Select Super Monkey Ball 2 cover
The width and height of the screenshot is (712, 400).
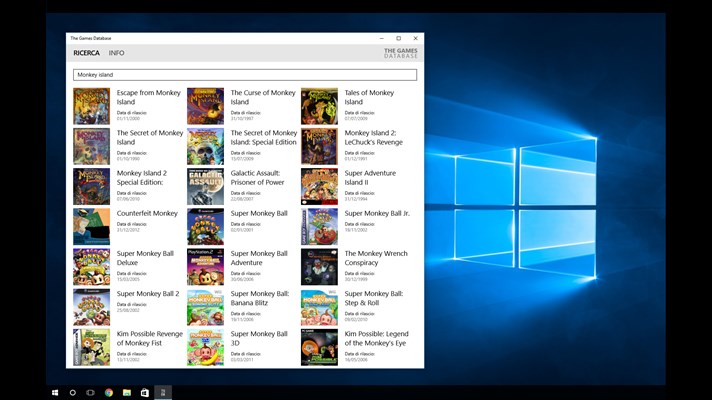(x=91, y=307)
